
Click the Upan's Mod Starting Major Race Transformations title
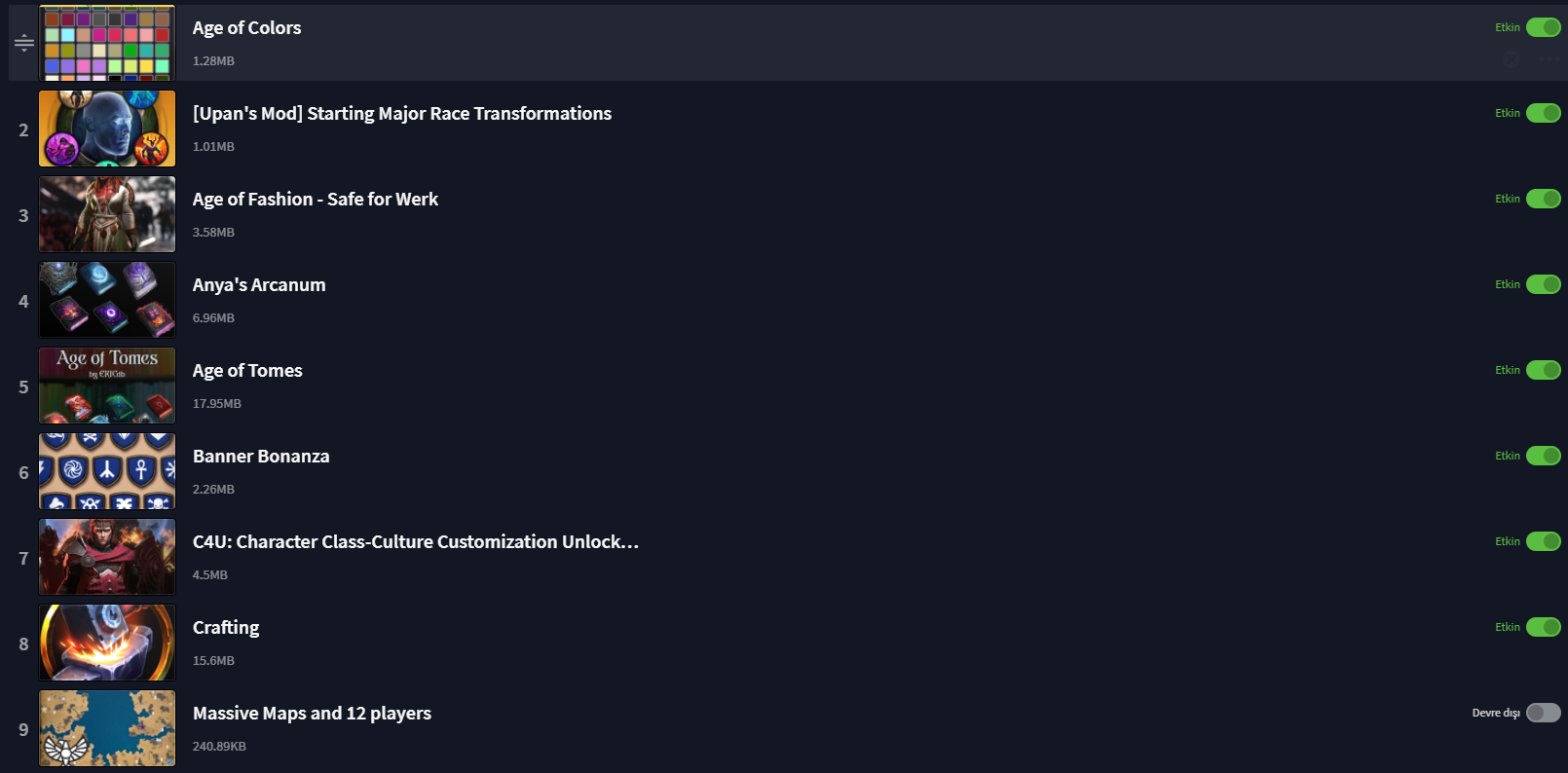pos(402,114)
